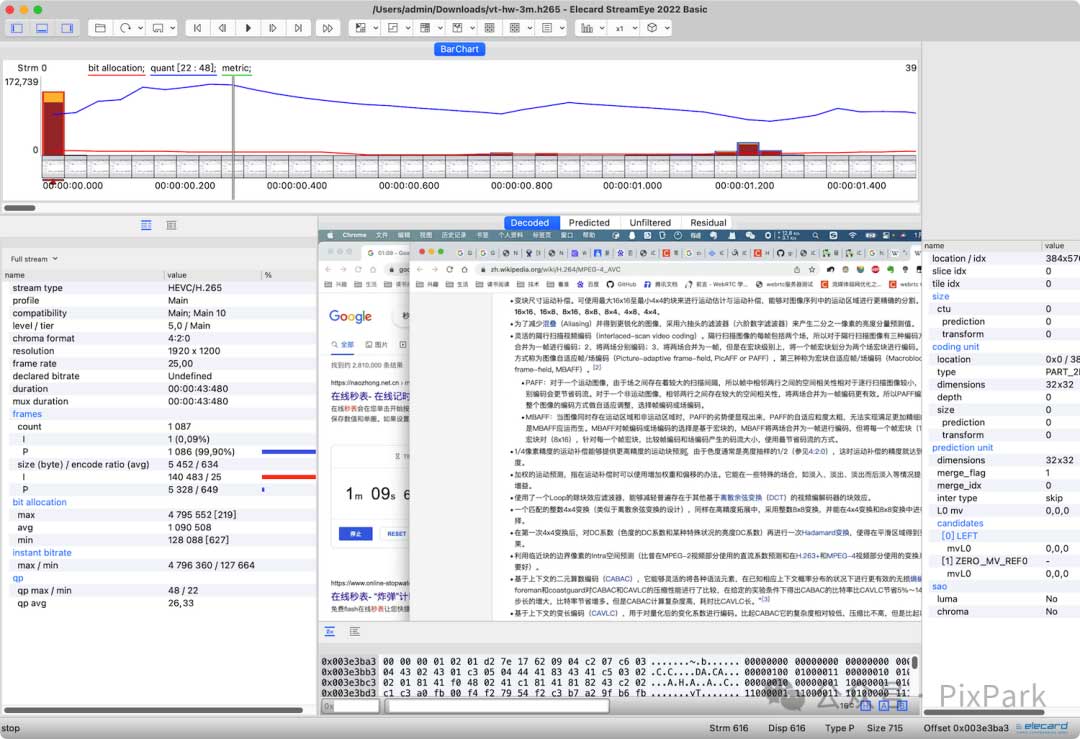
Task: Toggle the bottom panel layout button
Action: (x=42, y=28)
